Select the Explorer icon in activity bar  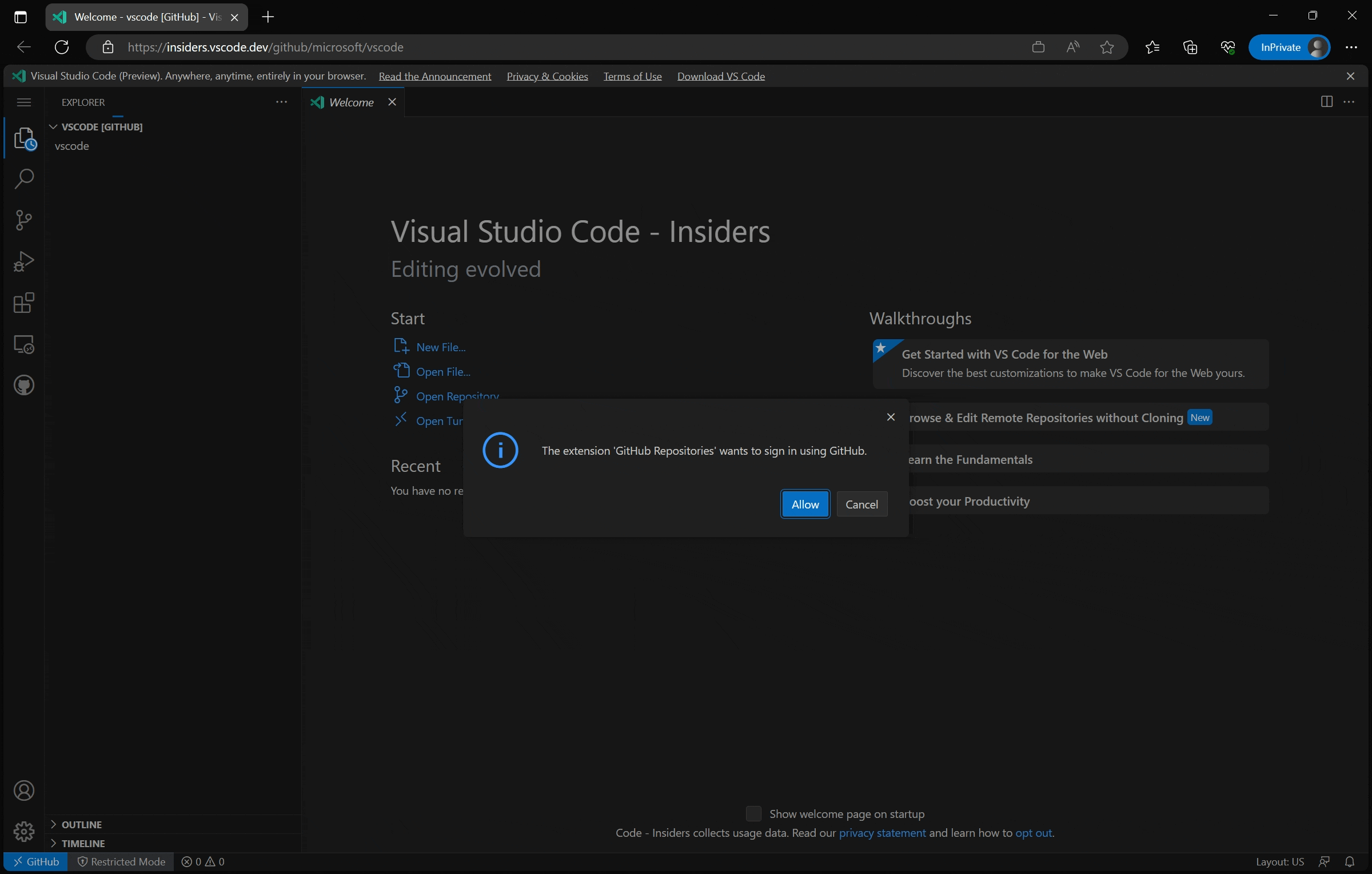(x=25, y=138)
